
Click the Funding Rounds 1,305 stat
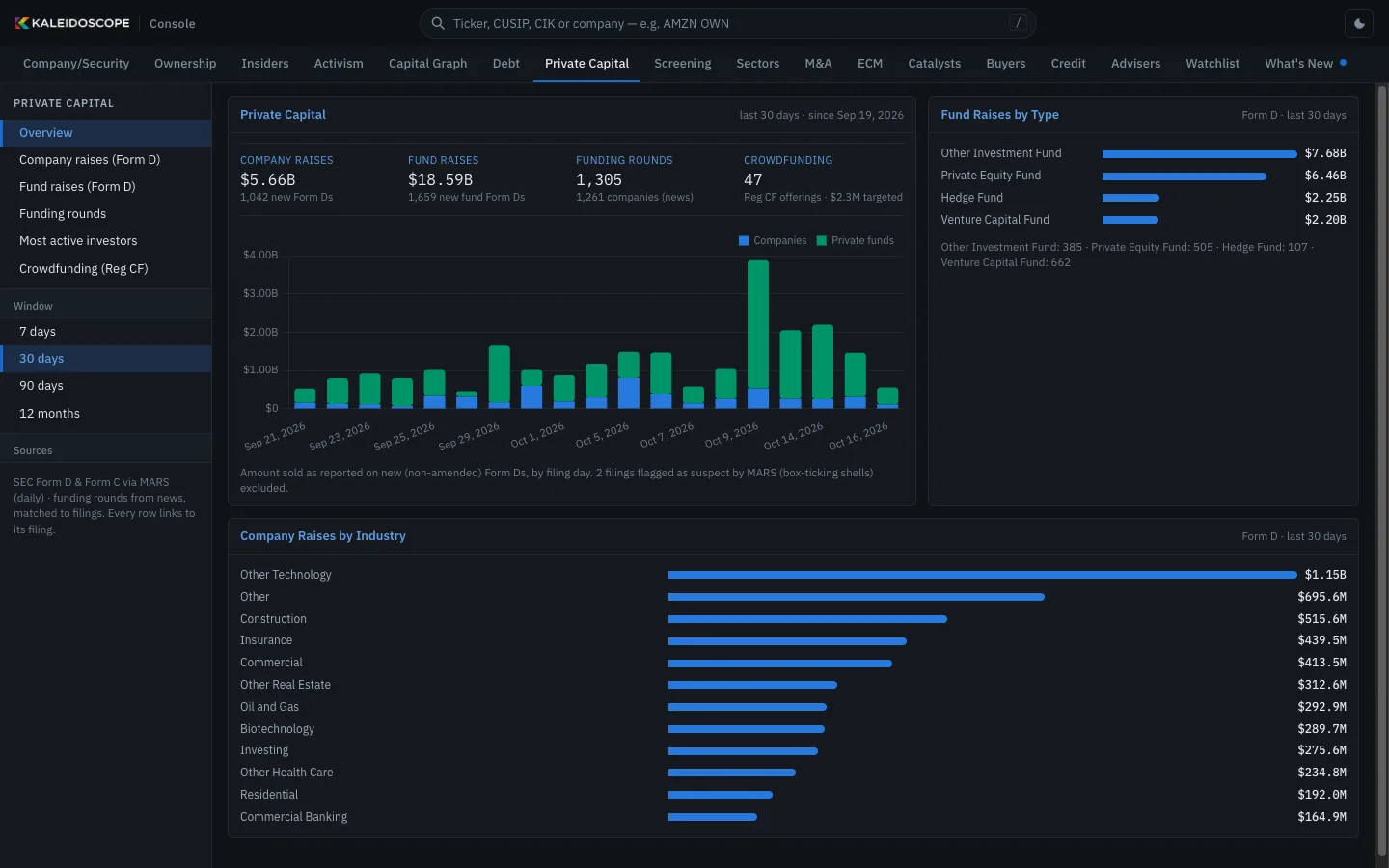635,178
